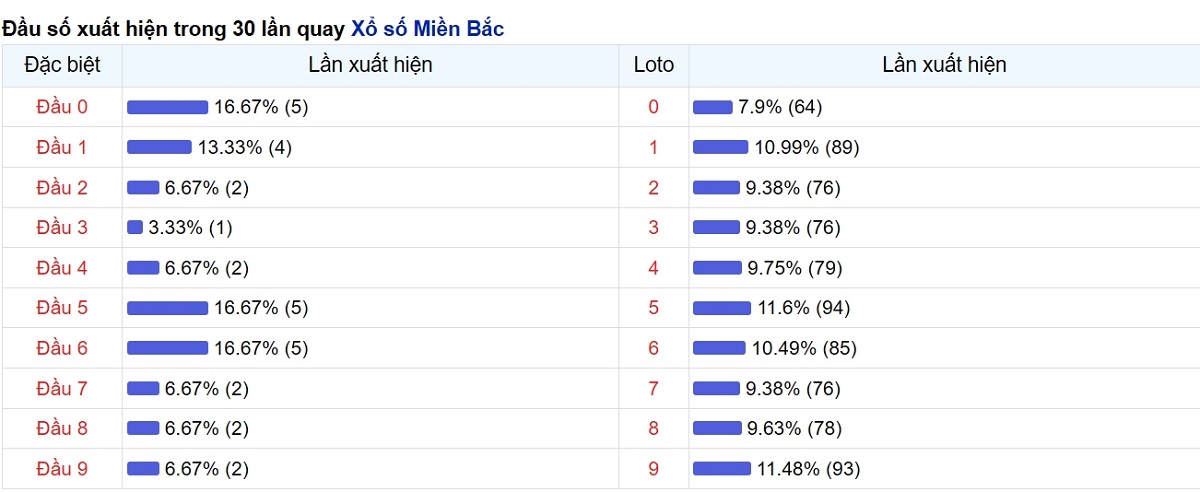Screen dimensions: 1200x492
Task: Select Loto number 1 in the table
Action: 654,147
